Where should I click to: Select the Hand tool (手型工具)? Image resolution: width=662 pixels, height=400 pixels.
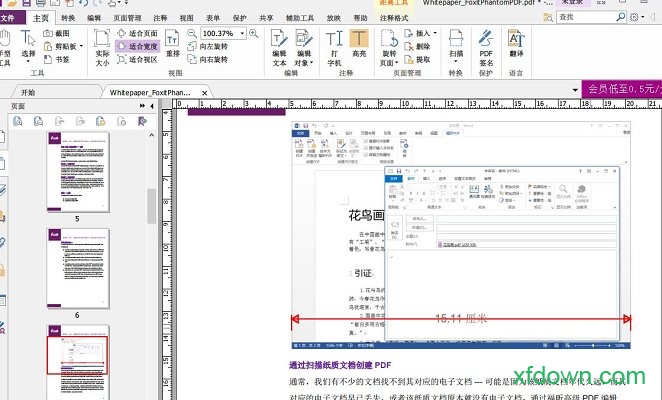pyautogui.click(x=5, y=49)
